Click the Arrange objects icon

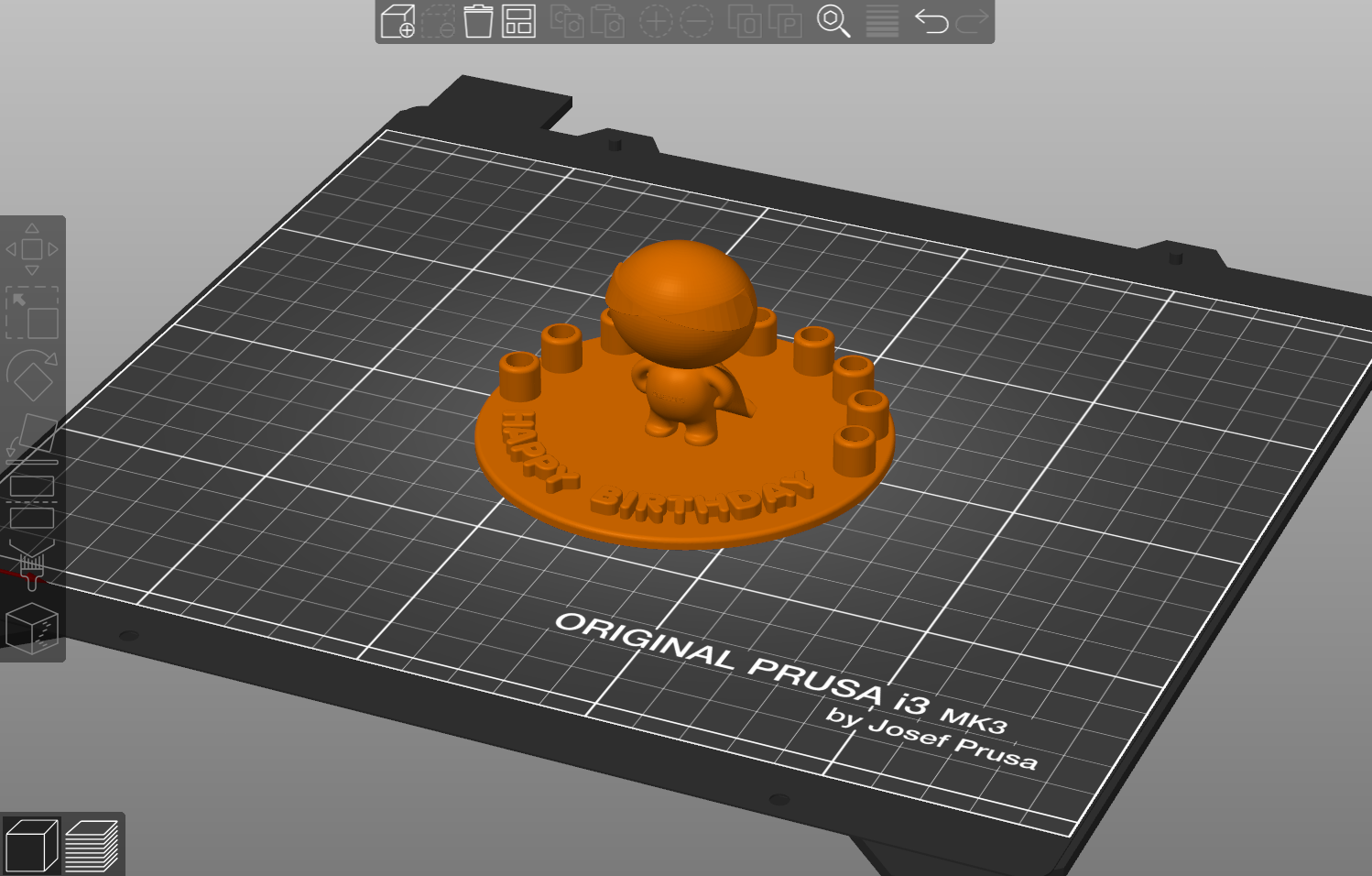[518, 21]
